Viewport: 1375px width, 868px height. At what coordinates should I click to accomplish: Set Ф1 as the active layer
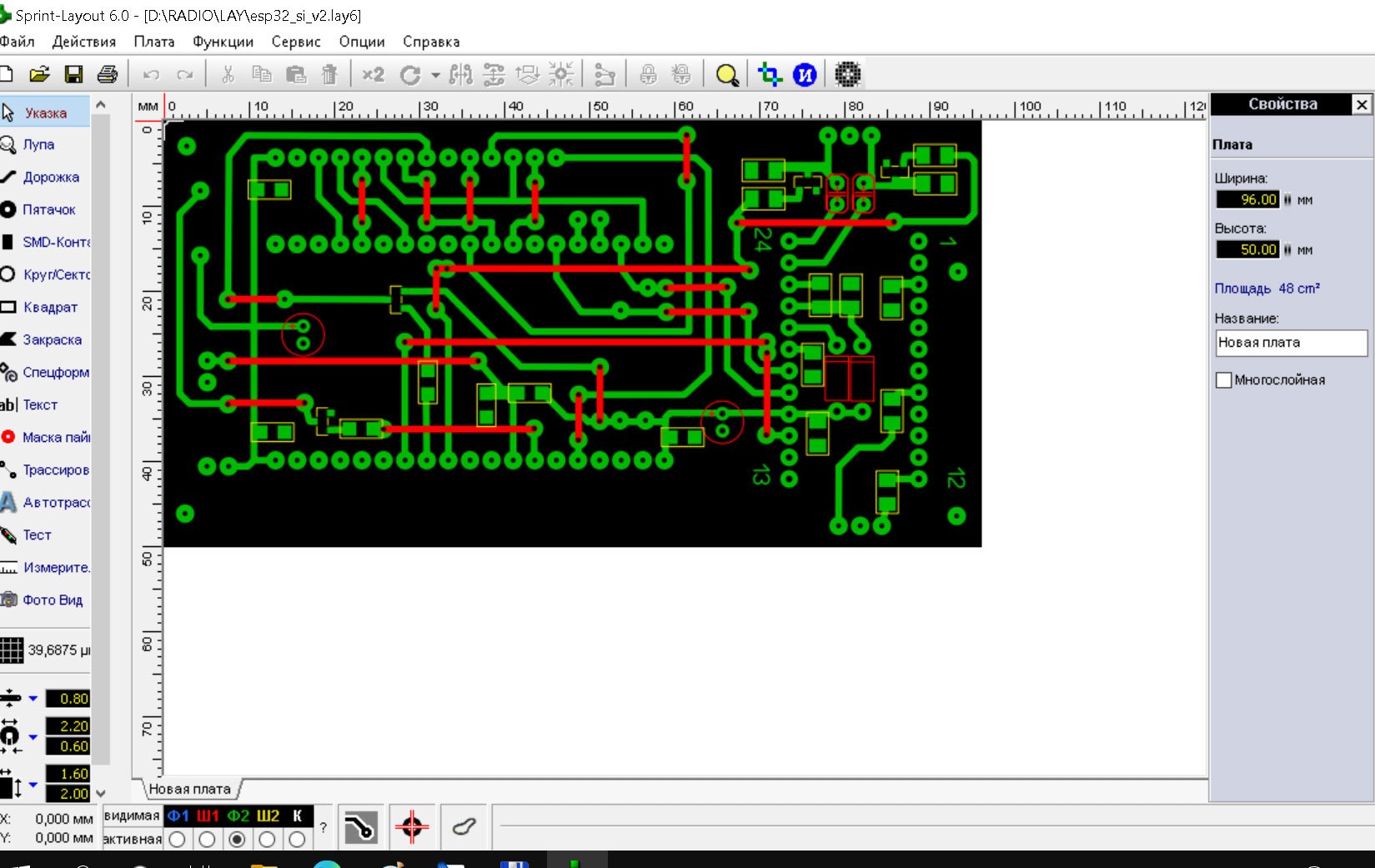tap(177, 840)
